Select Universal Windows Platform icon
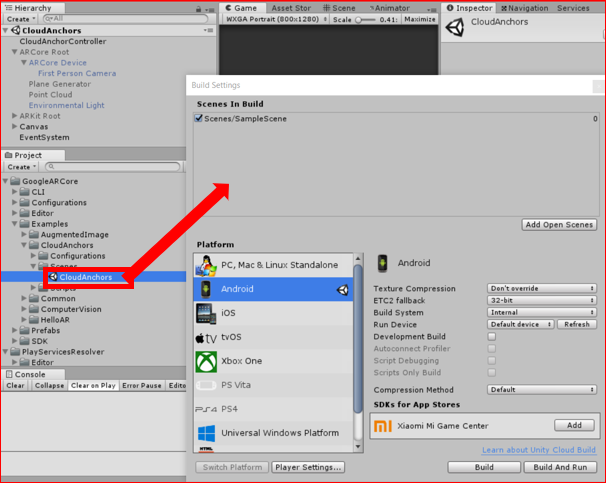 (x=206, y=433)
